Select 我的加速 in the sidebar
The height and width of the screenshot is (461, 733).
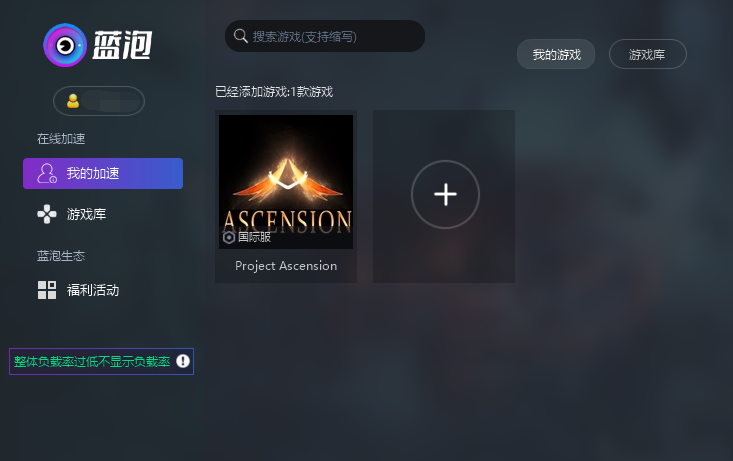pos(103,173)
